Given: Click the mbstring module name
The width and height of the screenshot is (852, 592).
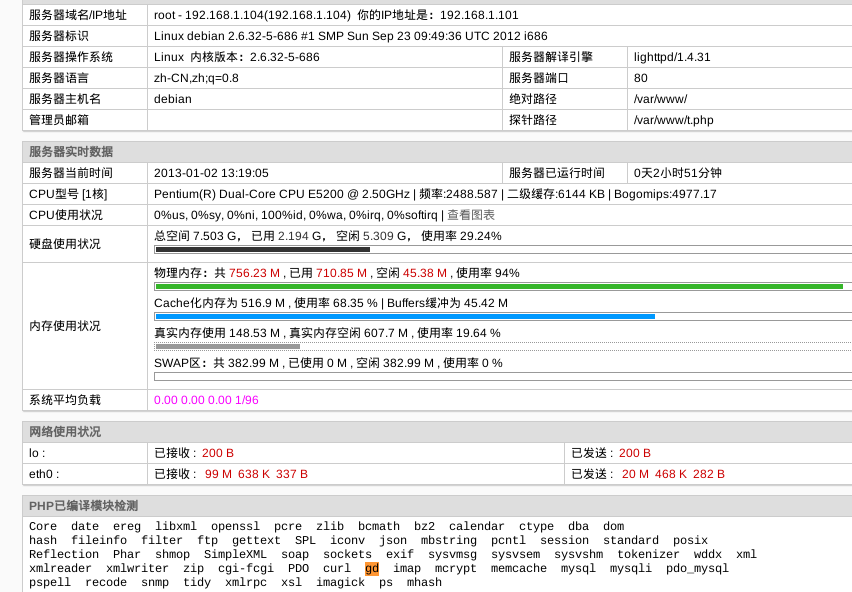Looking at the screenshot, I should pos(449,540).
